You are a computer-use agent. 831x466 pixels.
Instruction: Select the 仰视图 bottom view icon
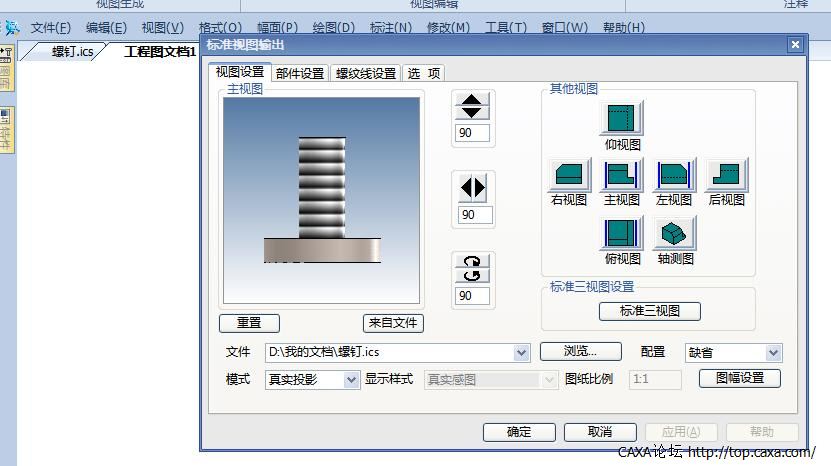click(622, 117)
